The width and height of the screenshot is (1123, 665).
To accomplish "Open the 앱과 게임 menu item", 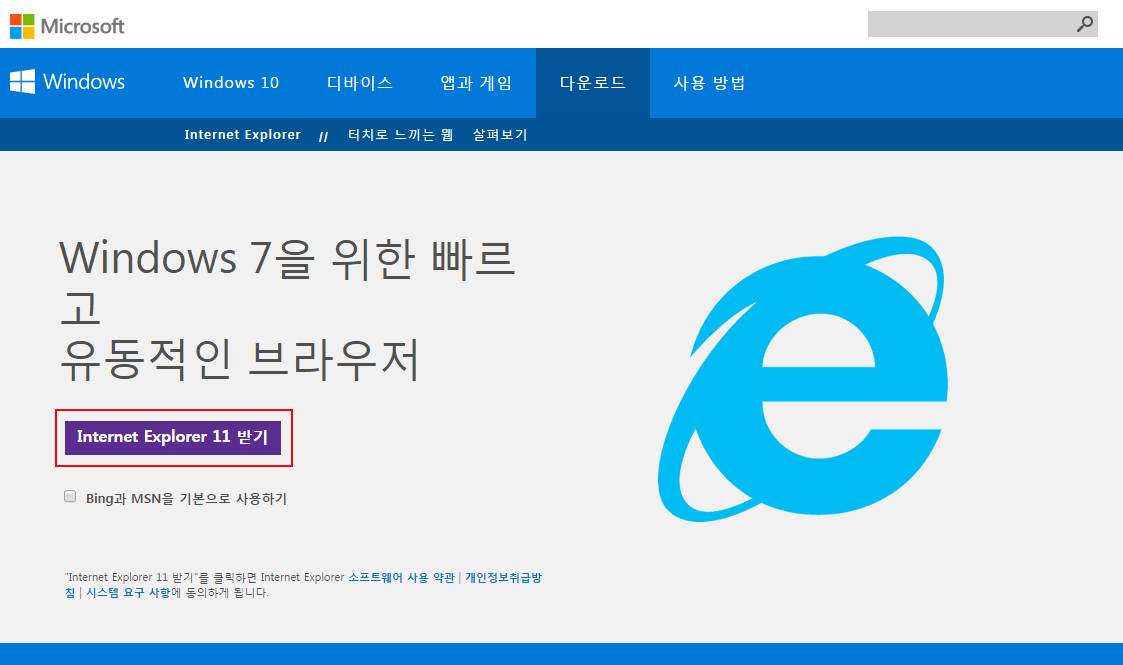I will 476,83.
